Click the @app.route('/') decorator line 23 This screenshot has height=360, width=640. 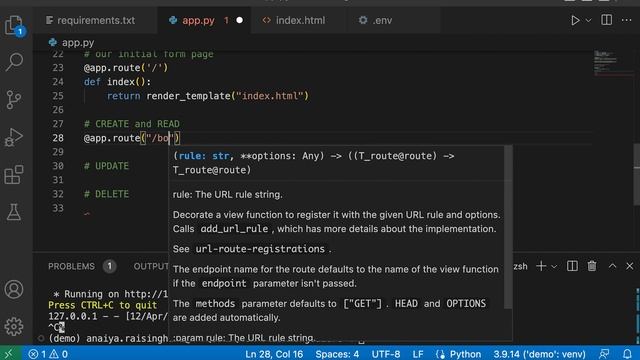click(126, 68)
